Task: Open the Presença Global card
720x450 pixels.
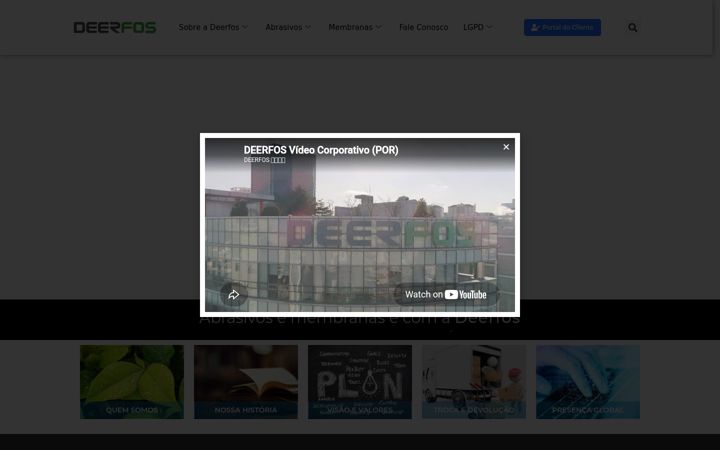Action: [588, 382]
